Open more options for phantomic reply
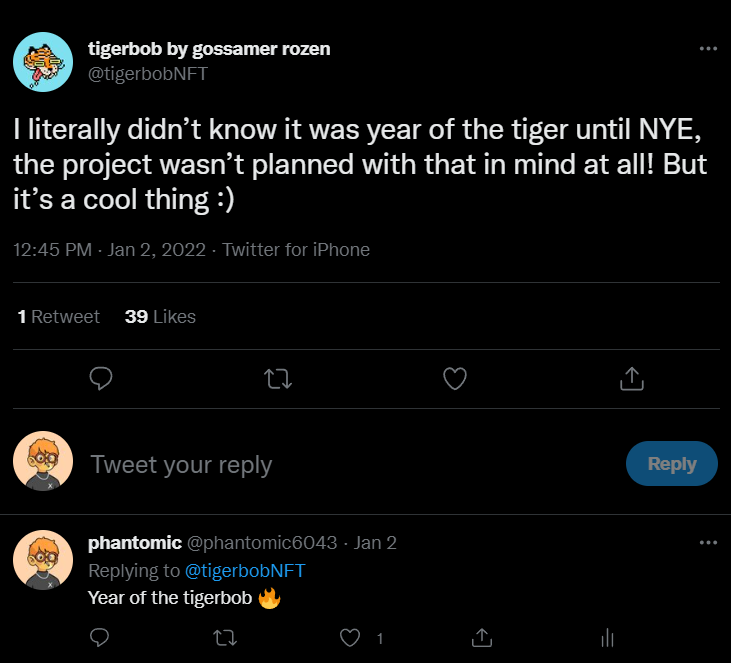Image resolution: width=731 pixels, height=663 pixels. [x=708, y=543]
